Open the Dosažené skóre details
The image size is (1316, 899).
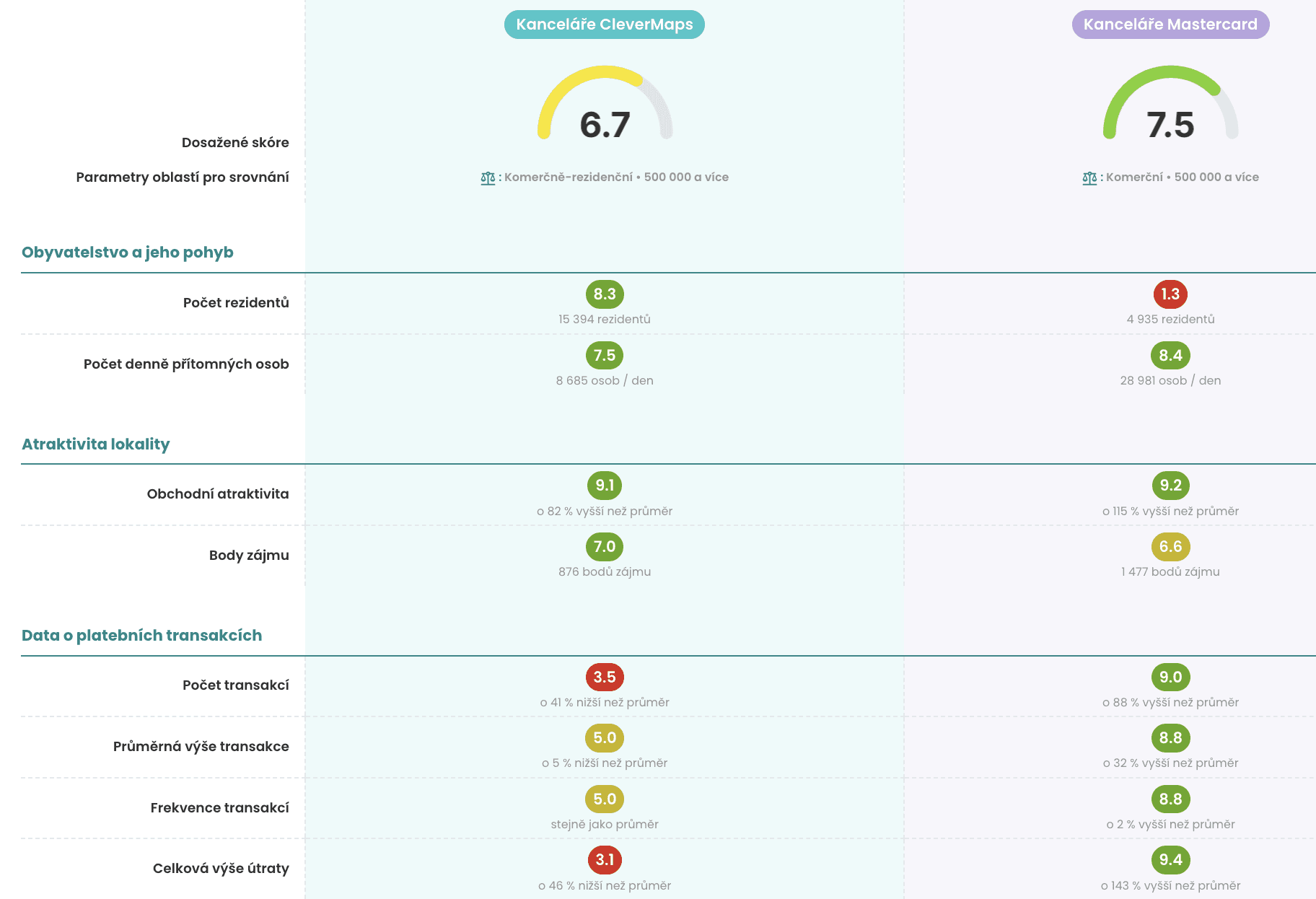tap(236, 142)
